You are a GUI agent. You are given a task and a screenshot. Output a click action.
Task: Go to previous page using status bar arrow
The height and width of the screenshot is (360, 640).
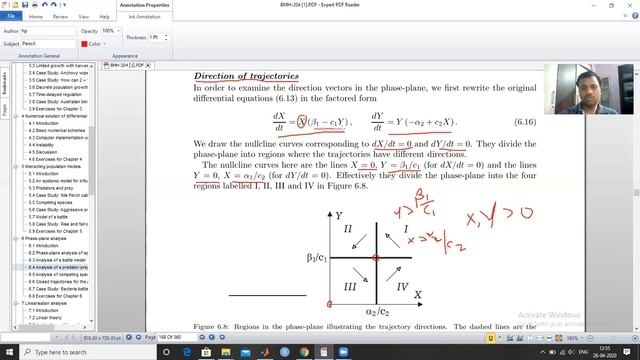[138, 337]
